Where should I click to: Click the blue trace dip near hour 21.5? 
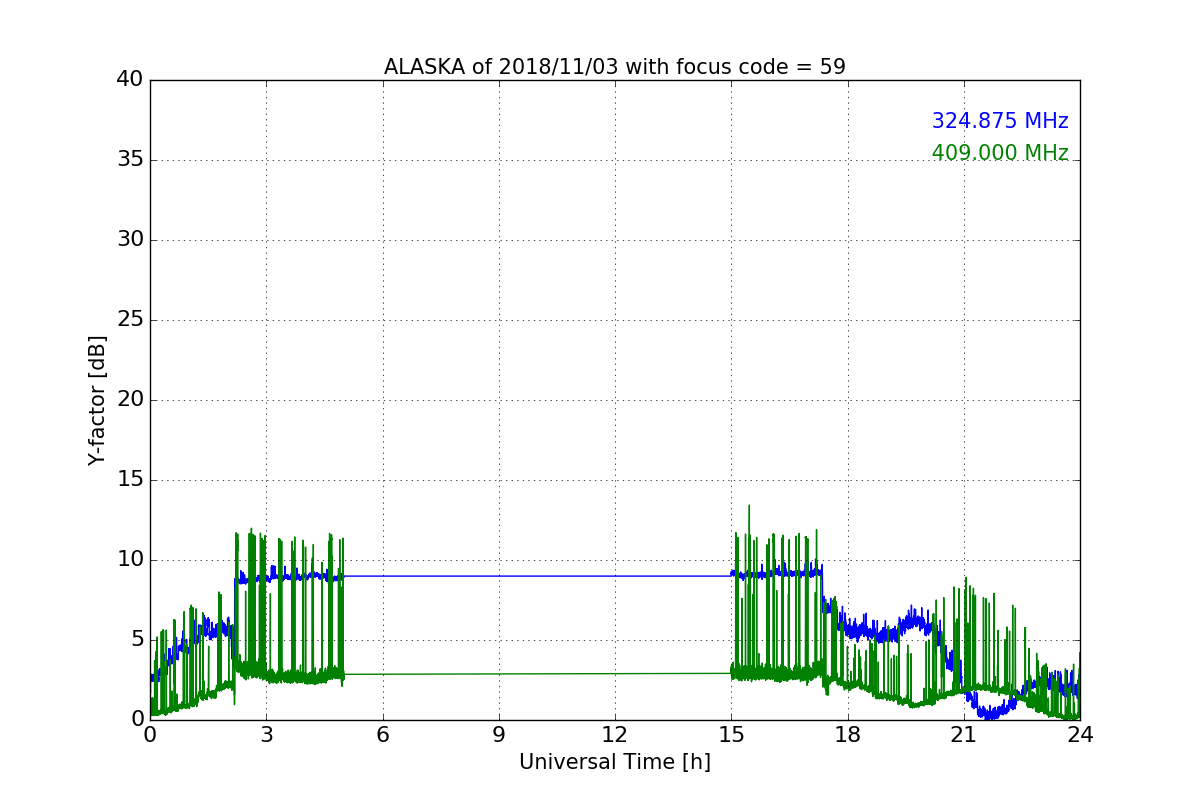(x=990, y=712)
